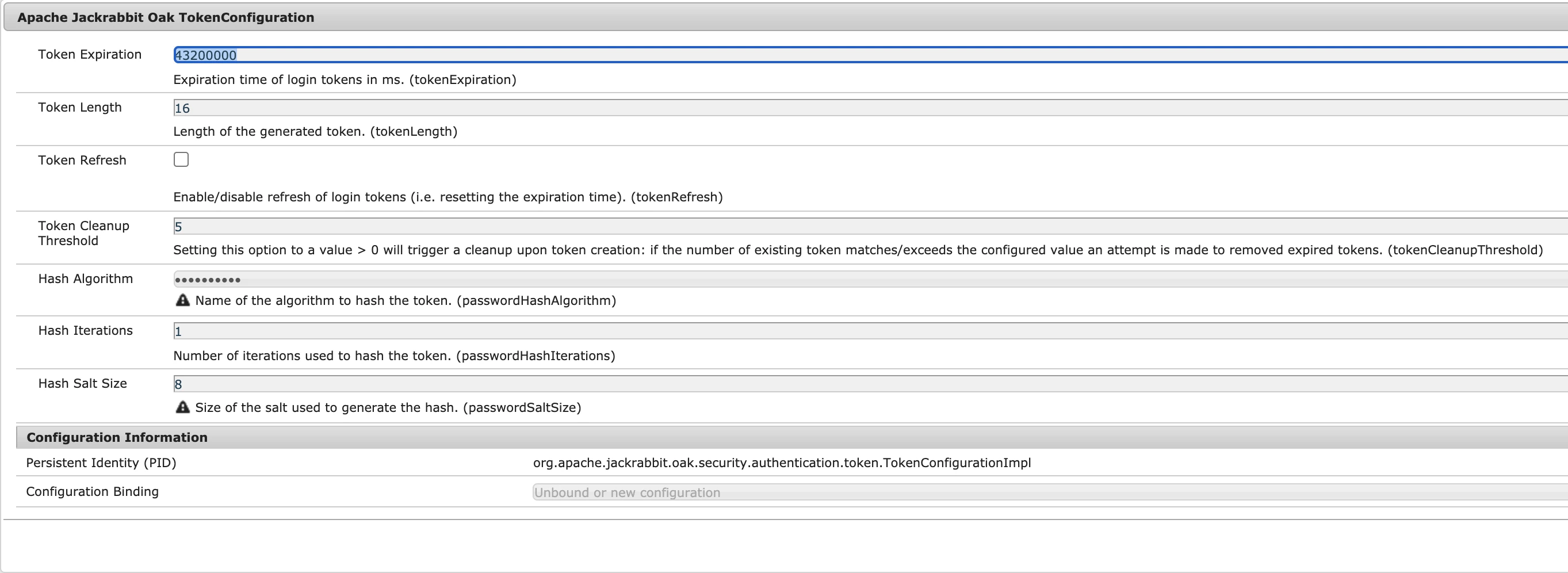The width and height of the screenshot is (1568, 573).
Task: Click the tokenExpiration description text
Action: pos(345,80)
